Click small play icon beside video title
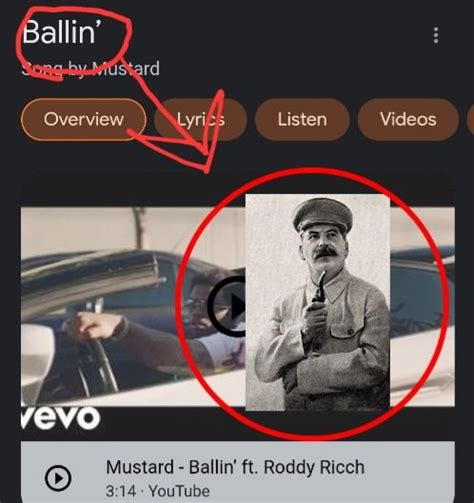 (x=58, y=478)
